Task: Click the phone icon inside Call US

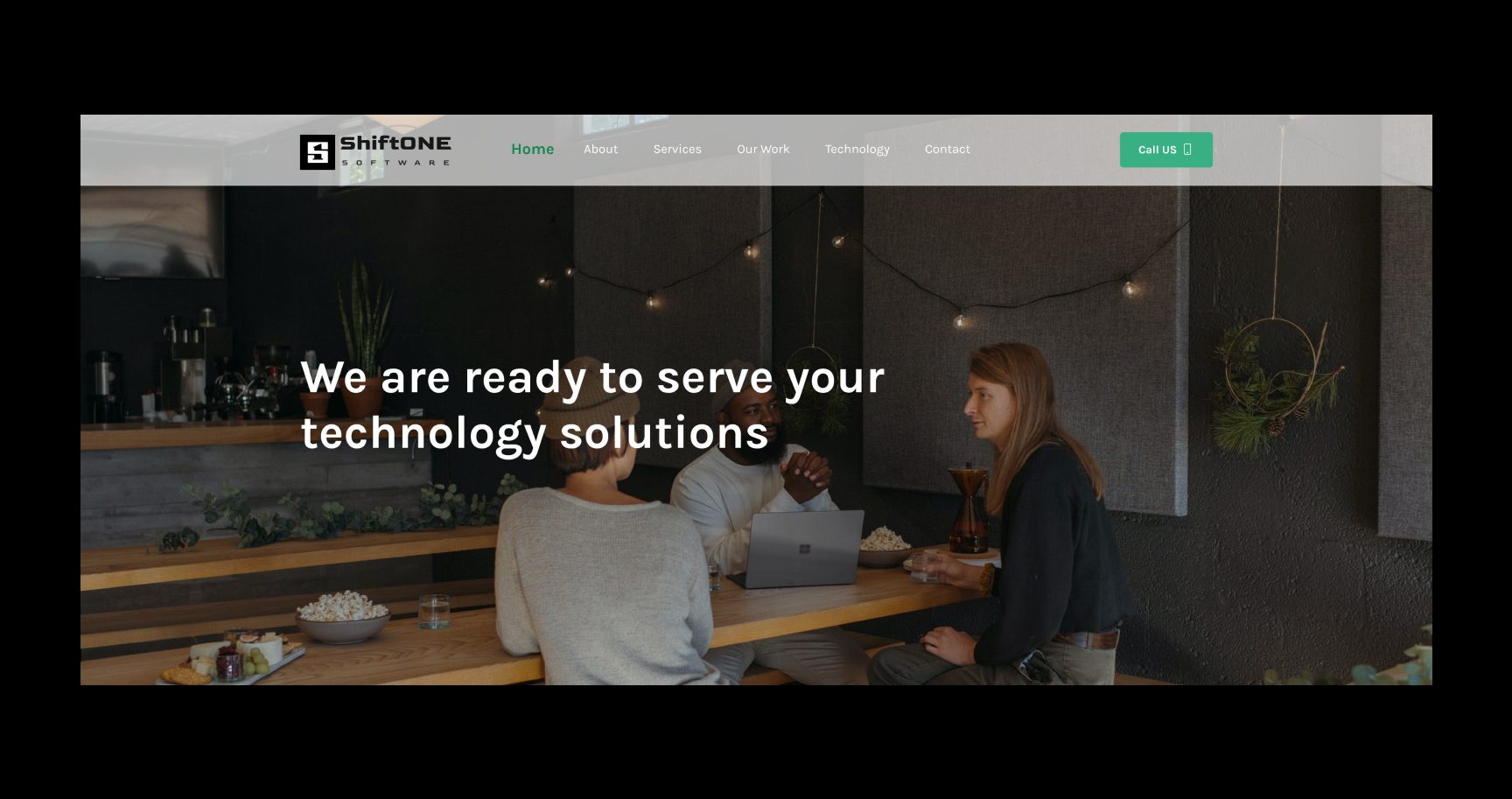Action: 1187,150
